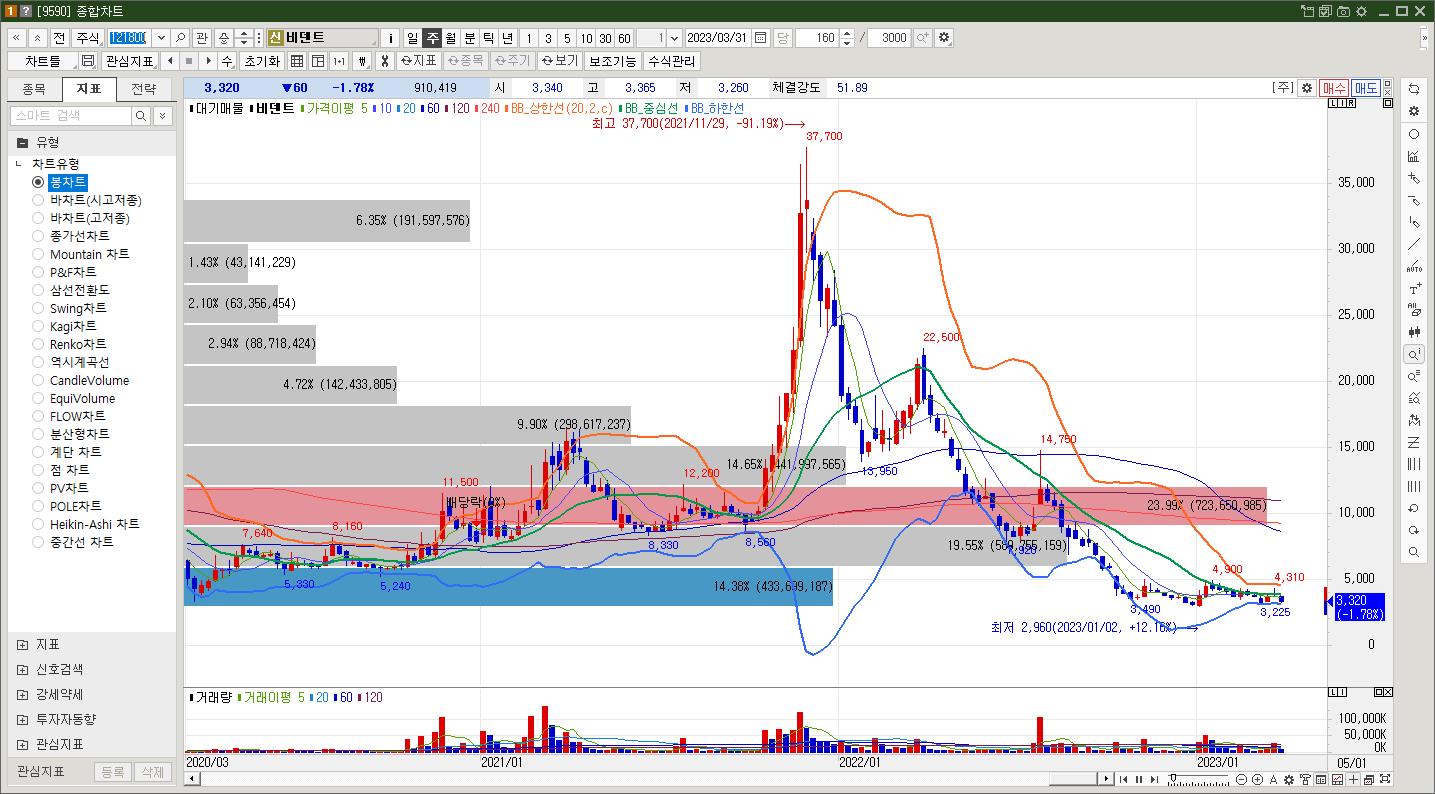Open the stock code dropdown arrow
1435x794 pixels.
point(159,38)
